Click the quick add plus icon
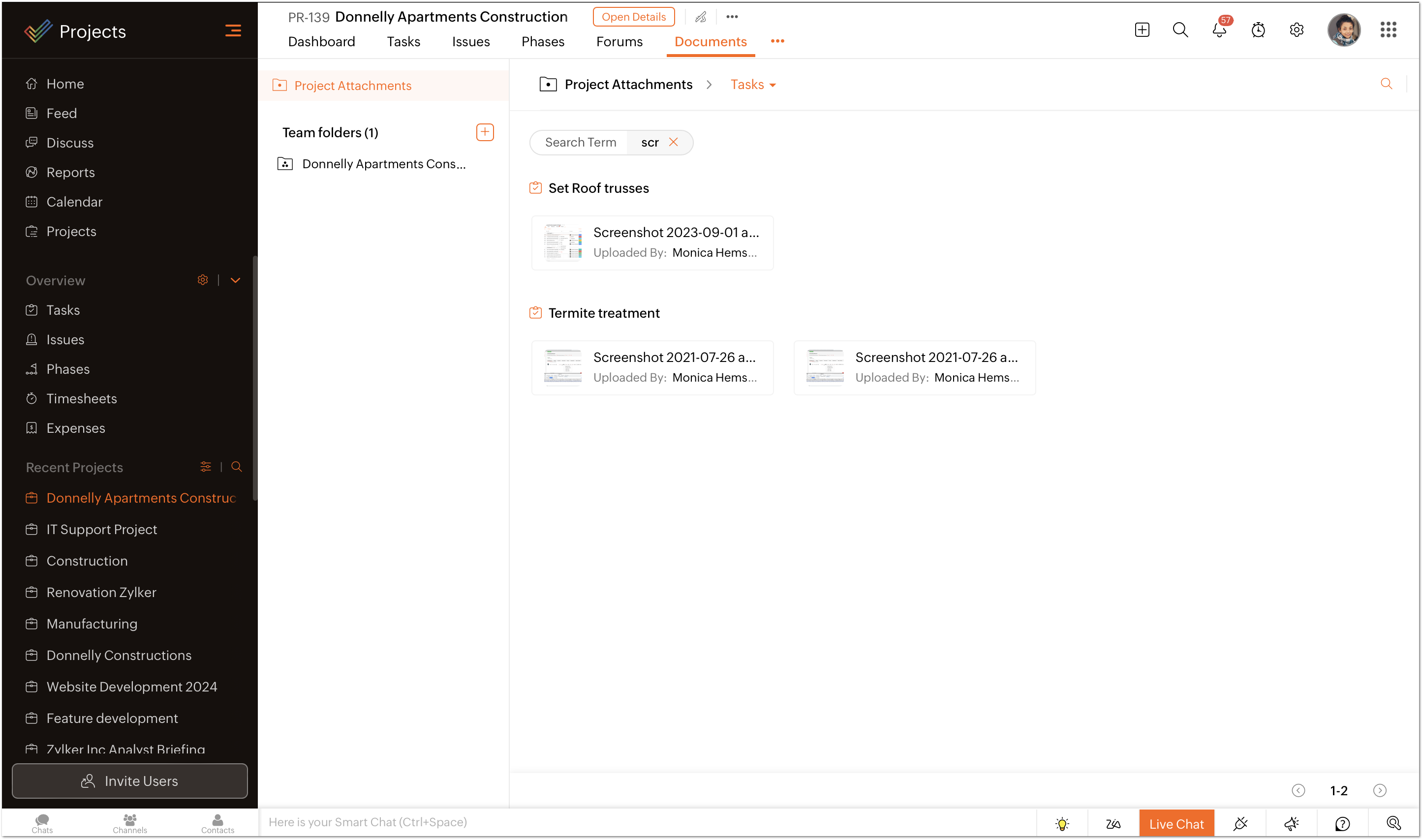The height and width of the screenshot is (840, 1423). [1142, 30]
